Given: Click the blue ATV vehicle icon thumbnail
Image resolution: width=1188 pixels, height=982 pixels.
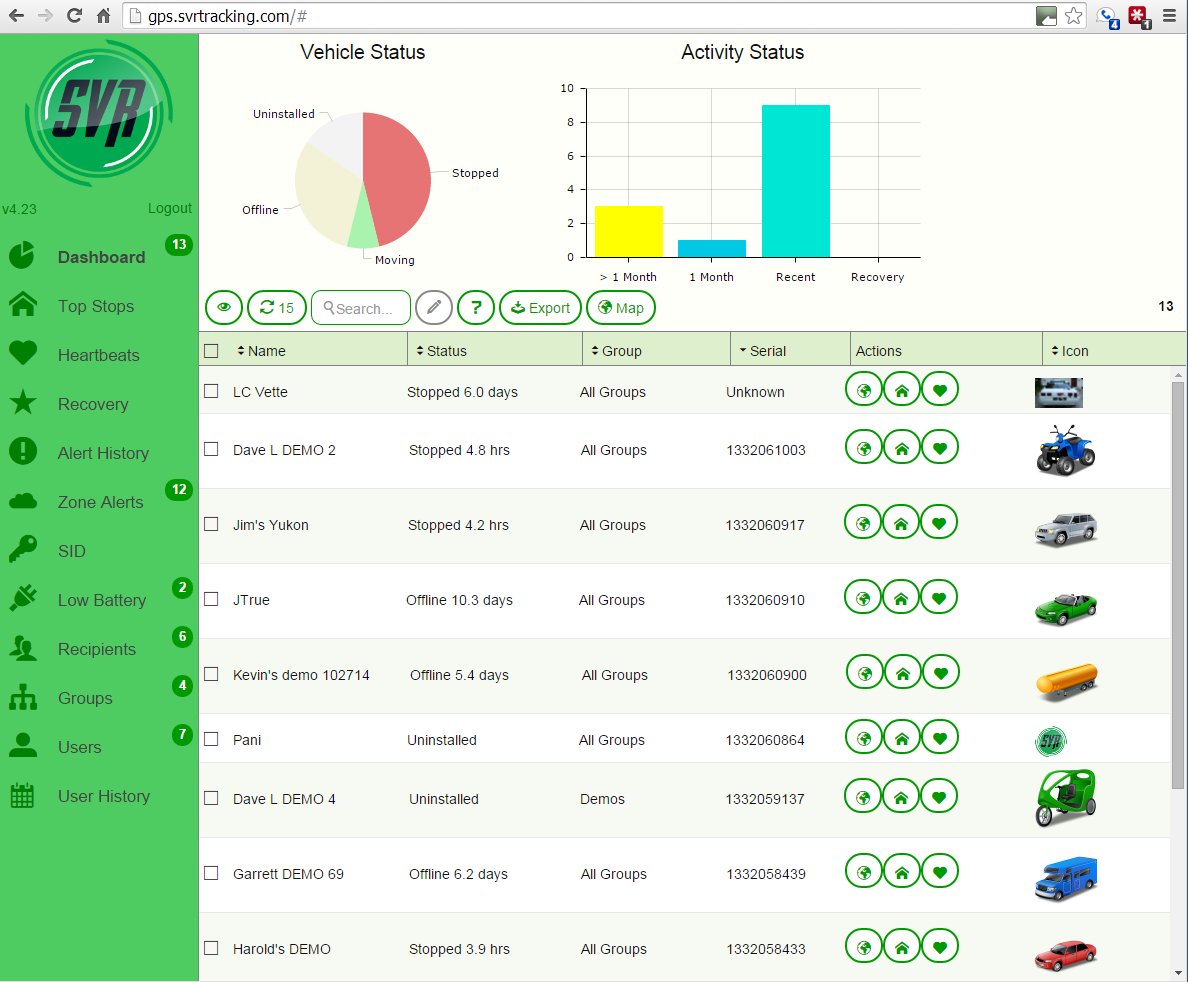Looking at the screenshot, I should tap(1065, 450).
